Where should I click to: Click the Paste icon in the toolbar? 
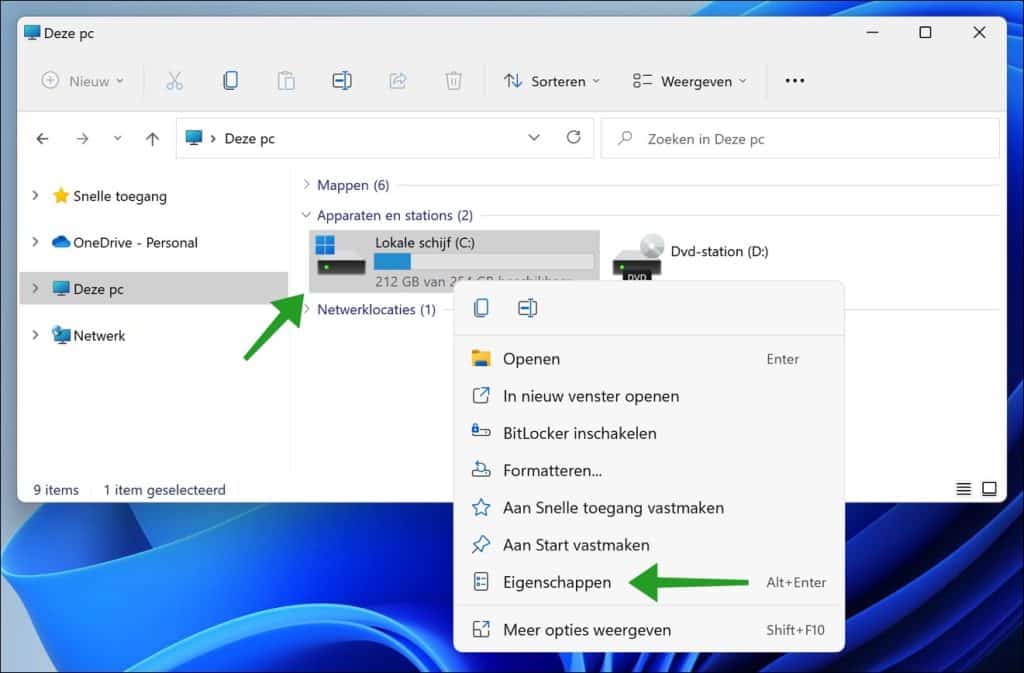pos(286,81)
